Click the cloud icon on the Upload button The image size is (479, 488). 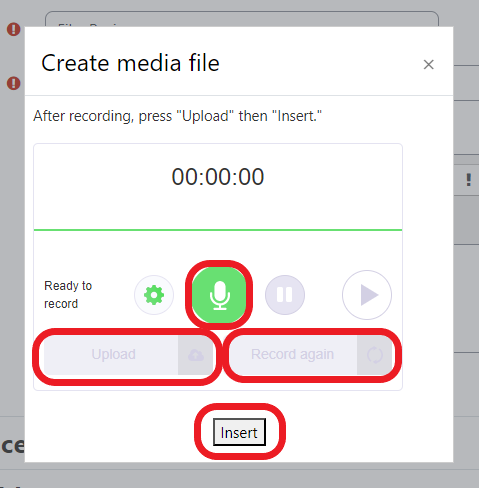[x=196, y=355]
